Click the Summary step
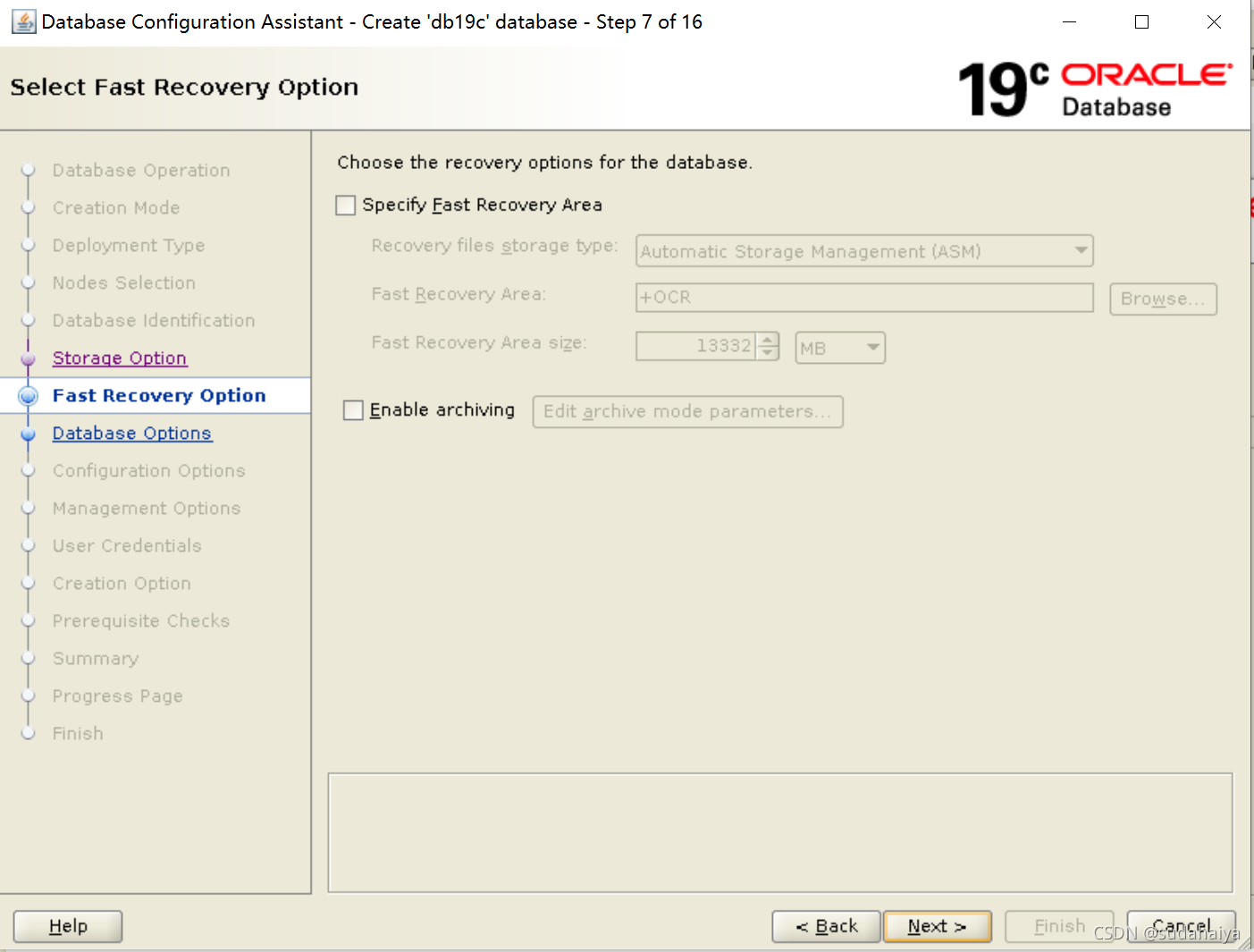This screenshot has height=952, width=1254. pyautogui.click(x=96, y=658)
